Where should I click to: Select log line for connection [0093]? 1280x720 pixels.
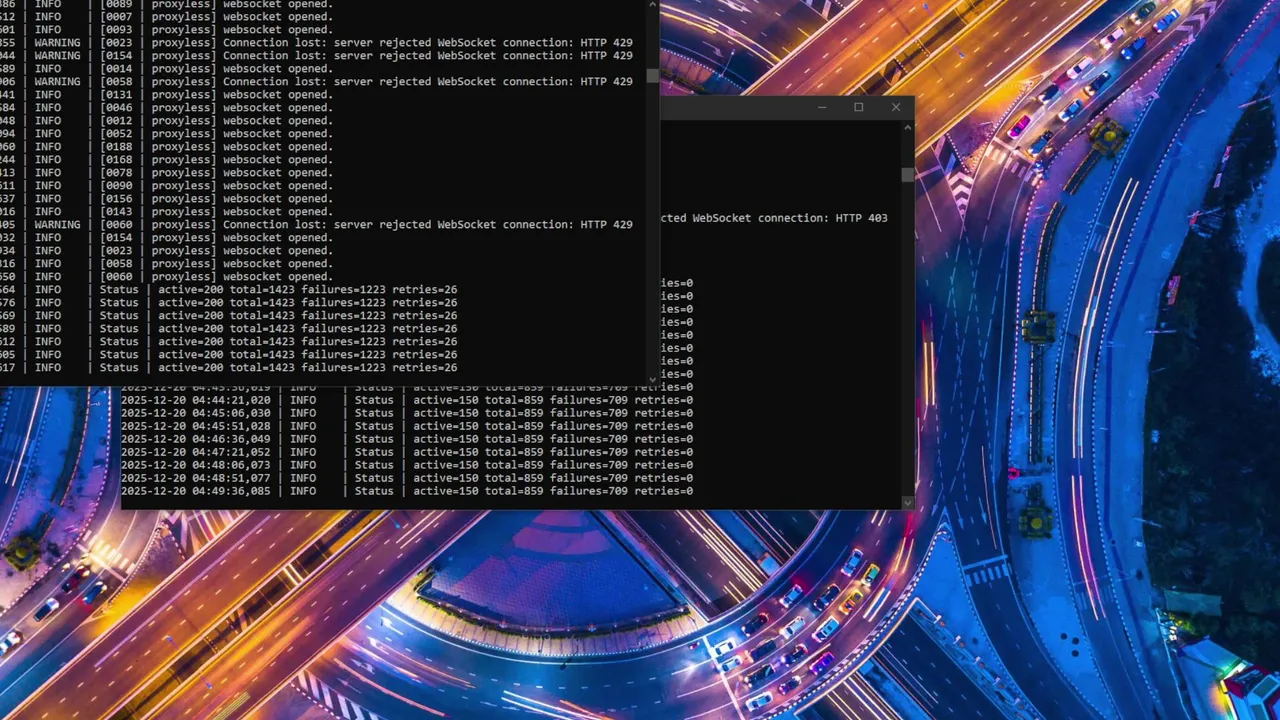pyautogui.click(x=166, y=30)
